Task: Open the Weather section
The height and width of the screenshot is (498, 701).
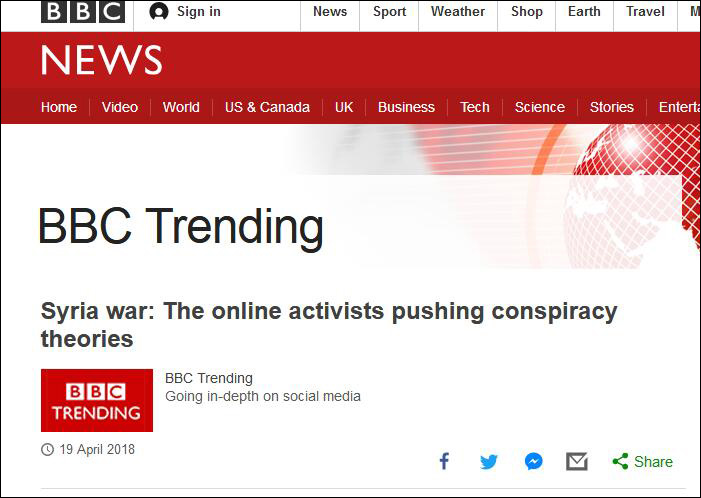Action: [458, 12]
